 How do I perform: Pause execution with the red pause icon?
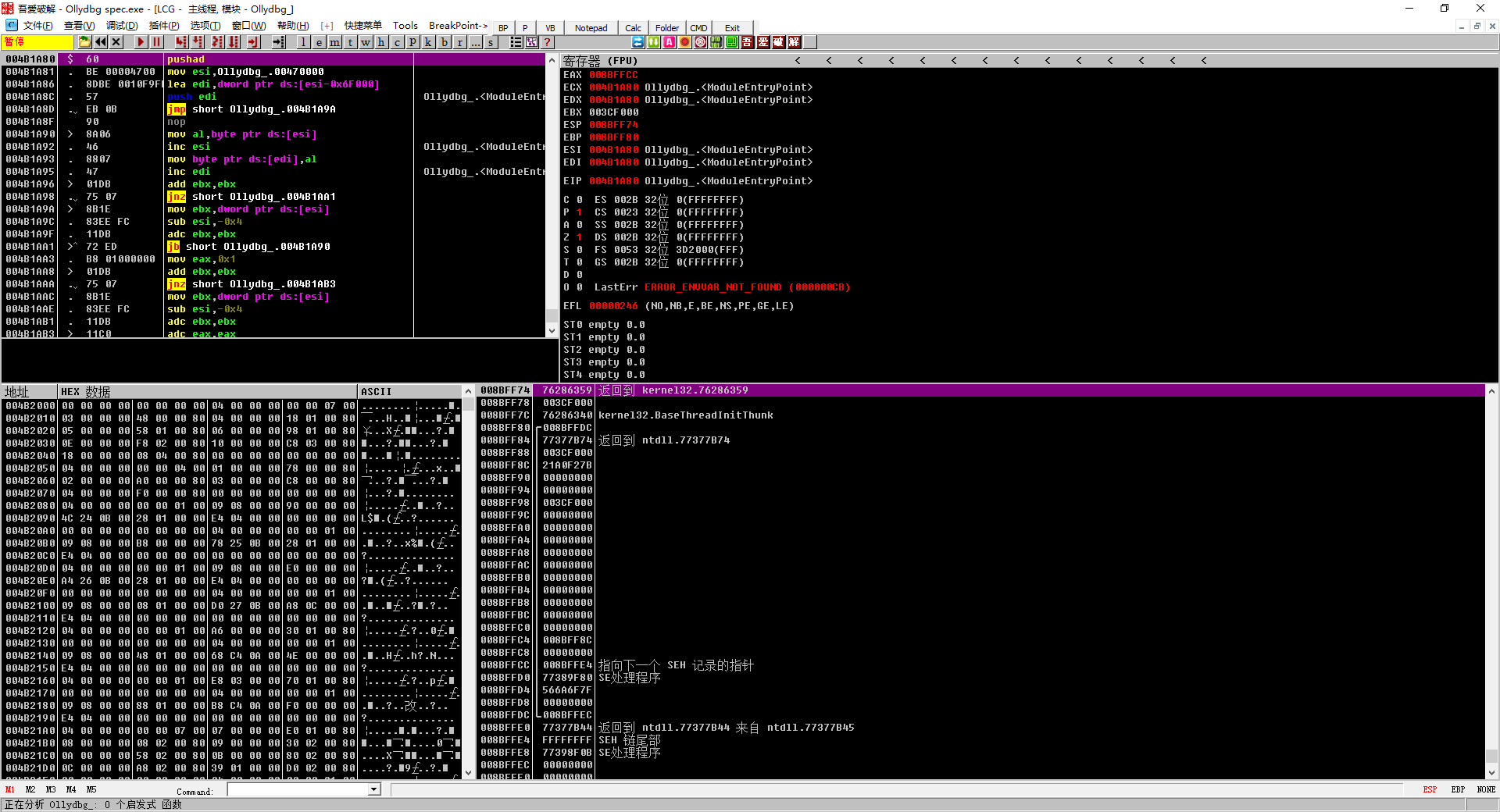156,42
